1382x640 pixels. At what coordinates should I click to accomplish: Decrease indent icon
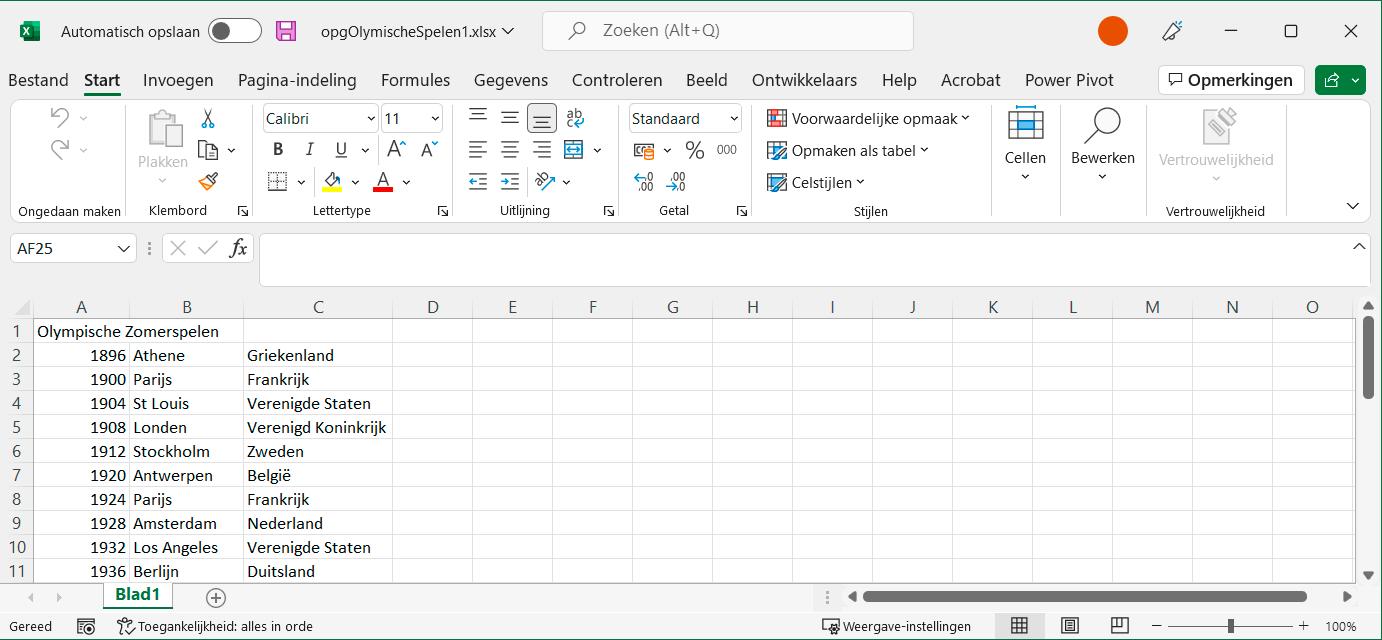coord(478,182)
